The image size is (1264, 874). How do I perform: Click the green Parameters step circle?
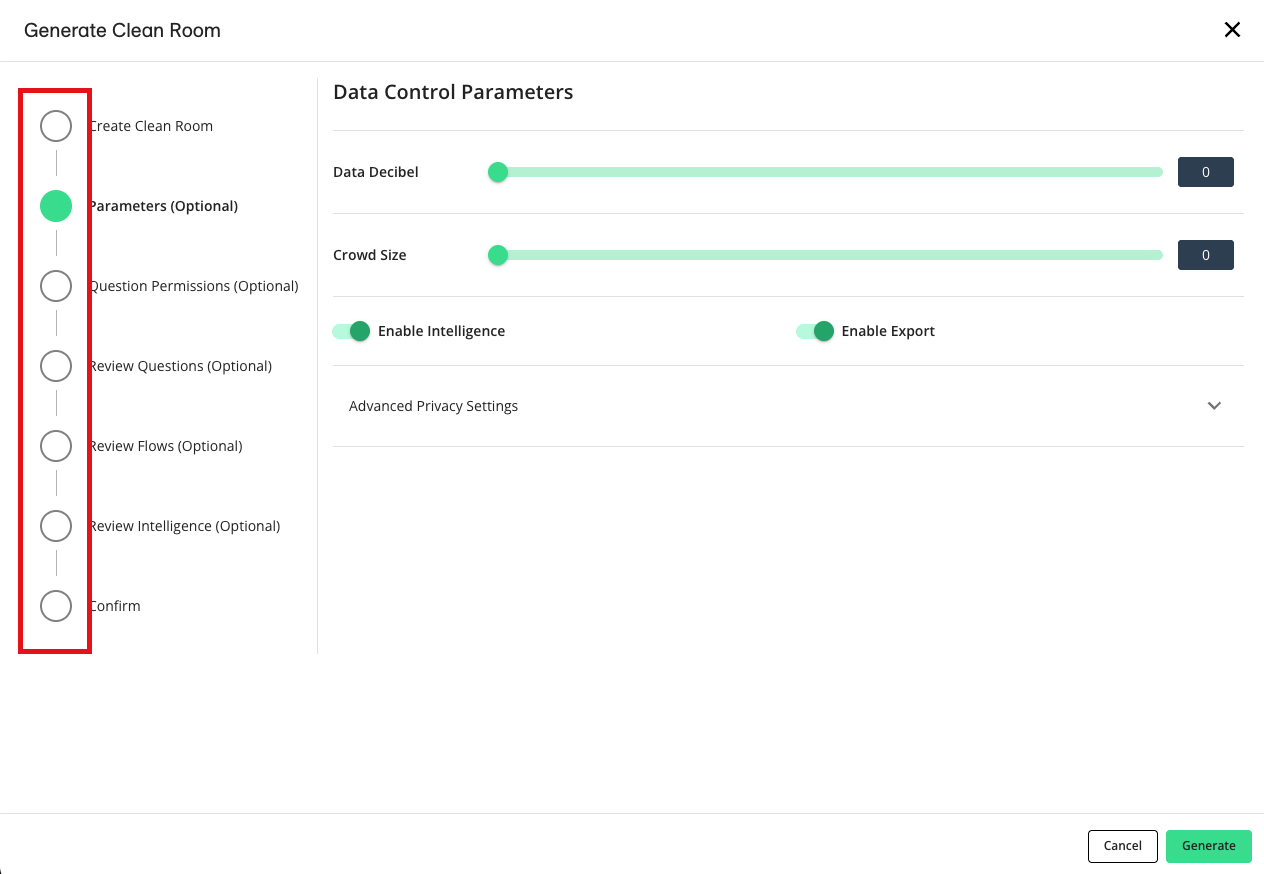pyautogui.click(x=56, y=206)
